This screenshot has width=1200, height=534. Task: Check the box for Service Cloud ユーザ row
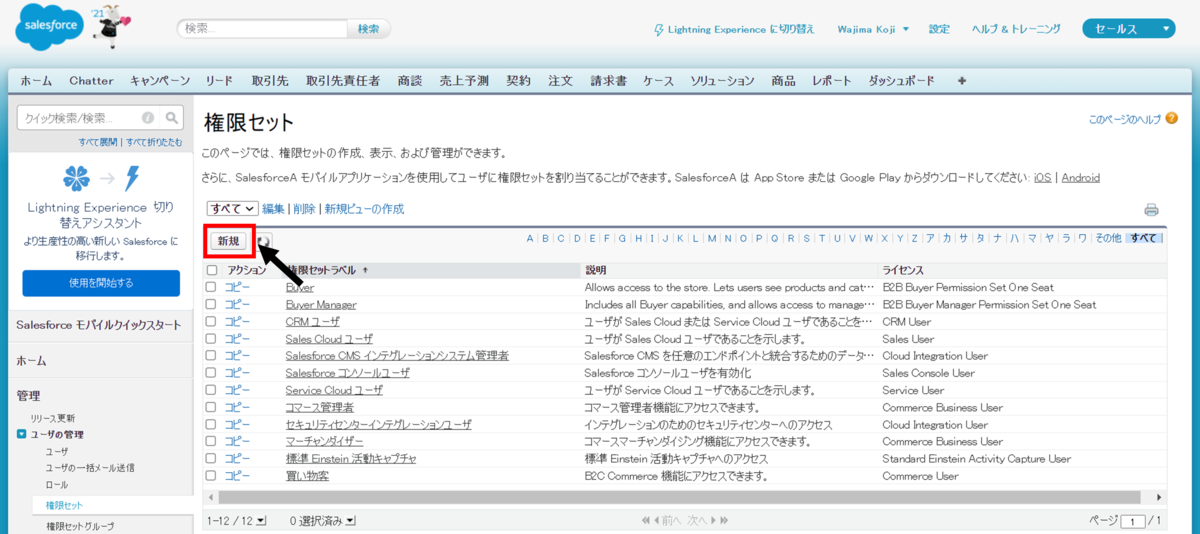pos(211,390)
